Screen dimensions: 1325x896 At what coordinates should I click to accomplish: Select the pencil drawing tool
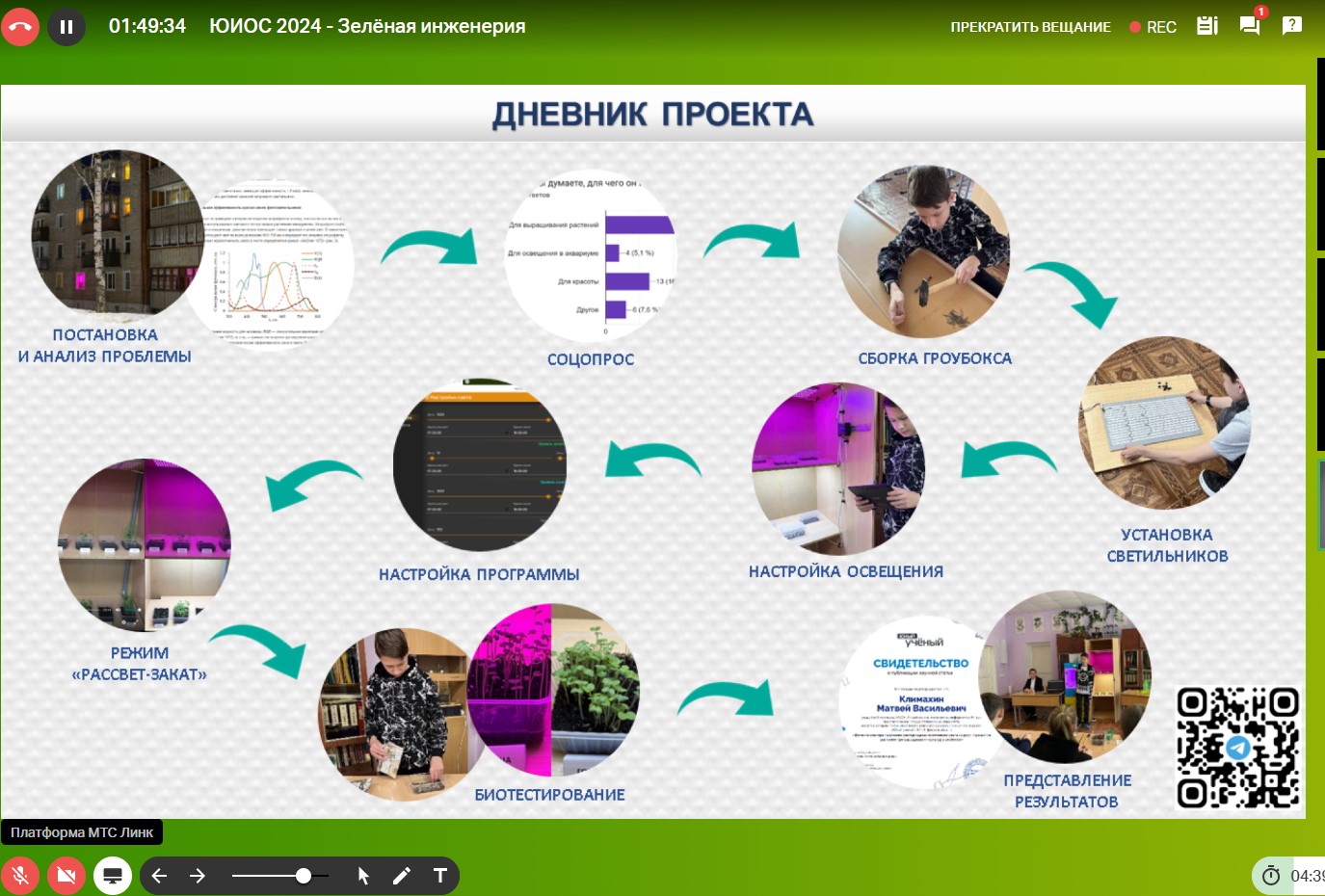pos(402,876)
